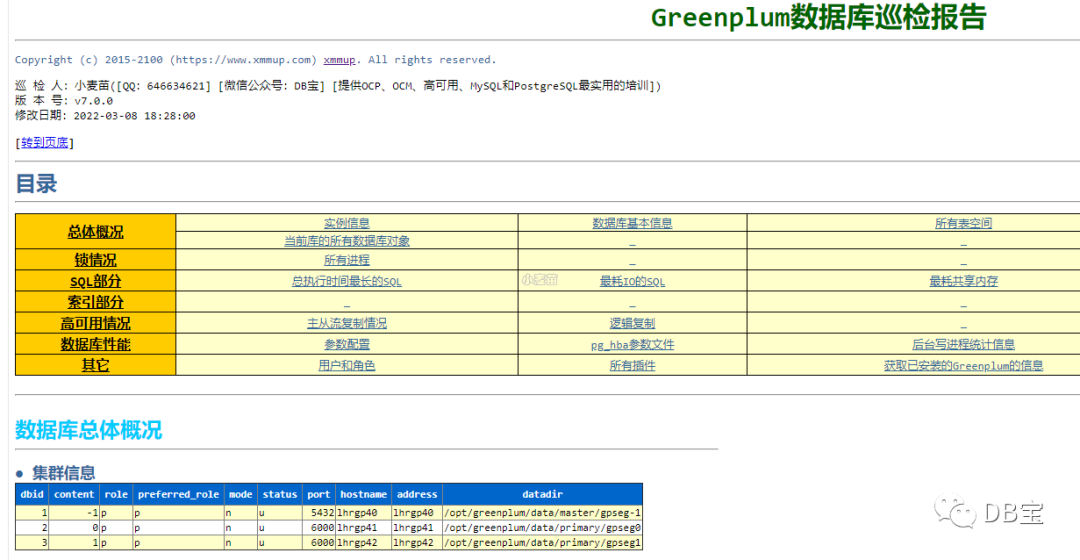Jump to page bottom via 转到页底 link

click(45, 143)
